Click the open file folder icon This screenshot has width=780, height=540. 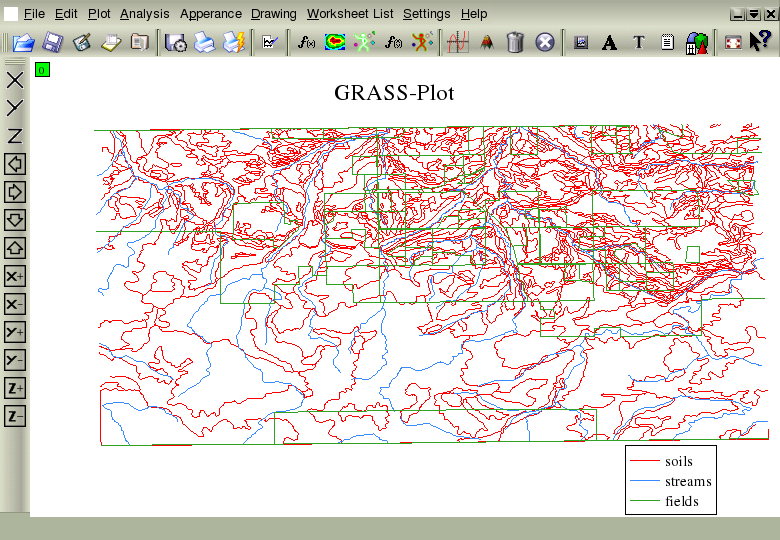pyautogui.click(x=24, y=42)
